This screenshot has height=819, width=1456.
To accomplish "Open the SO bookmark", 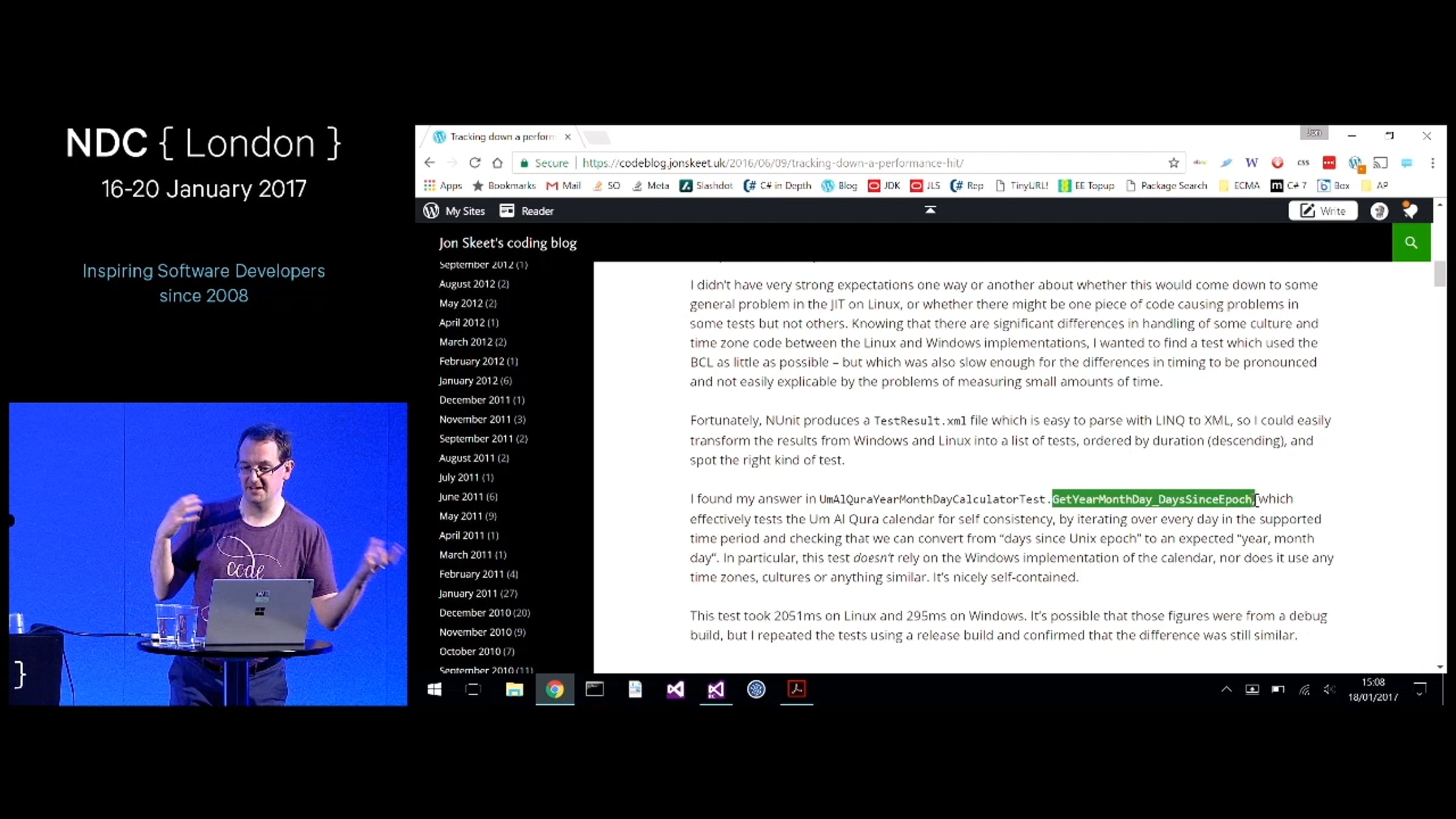I will coord(607,186).
